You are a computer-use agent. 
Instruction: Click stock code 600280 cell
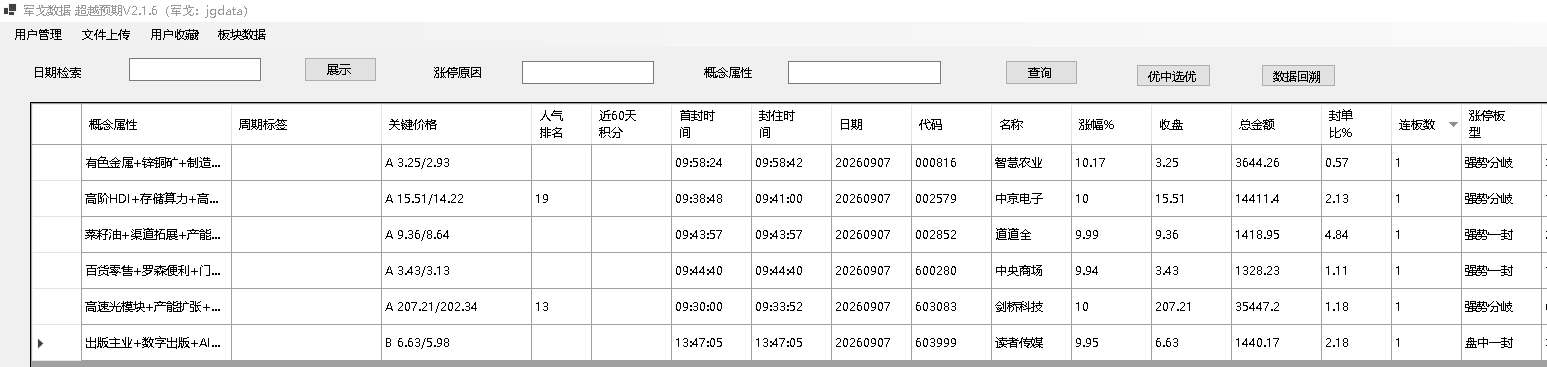951,270
